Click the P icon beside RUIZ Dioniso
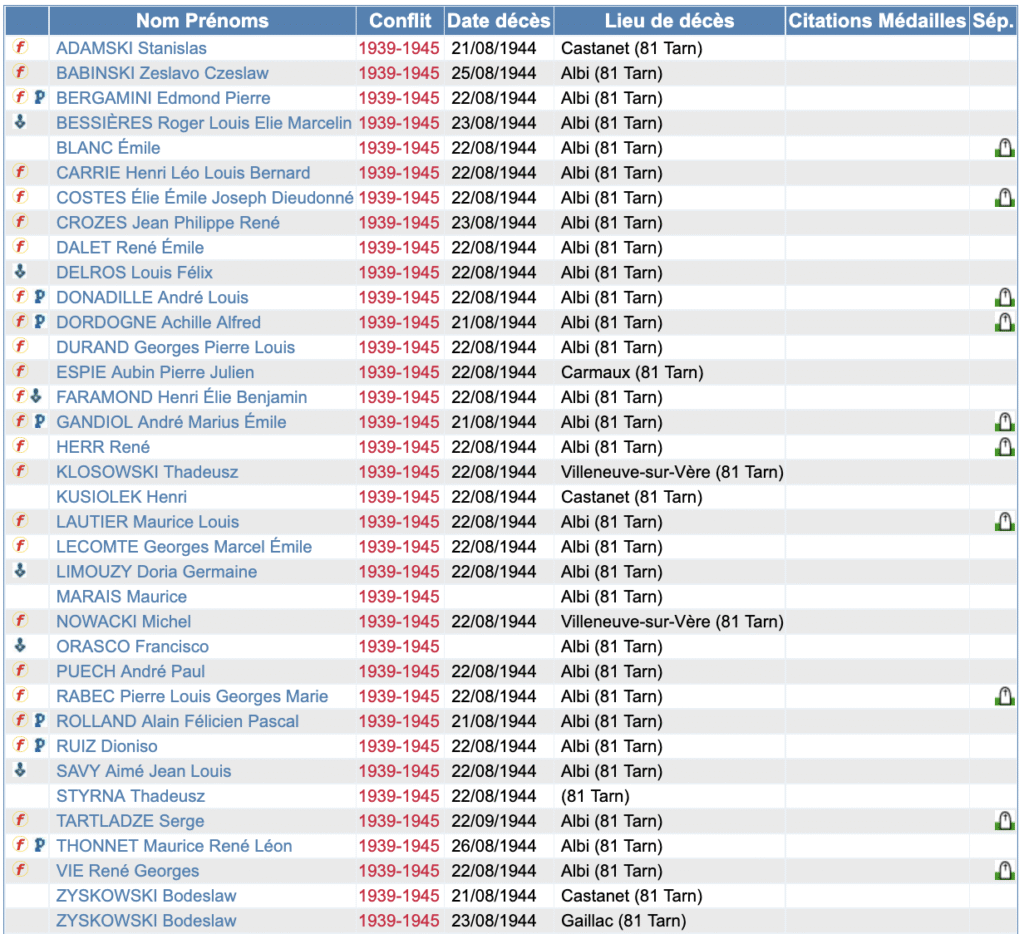The height and width of the screenshot is (934, 1024). 39,745
